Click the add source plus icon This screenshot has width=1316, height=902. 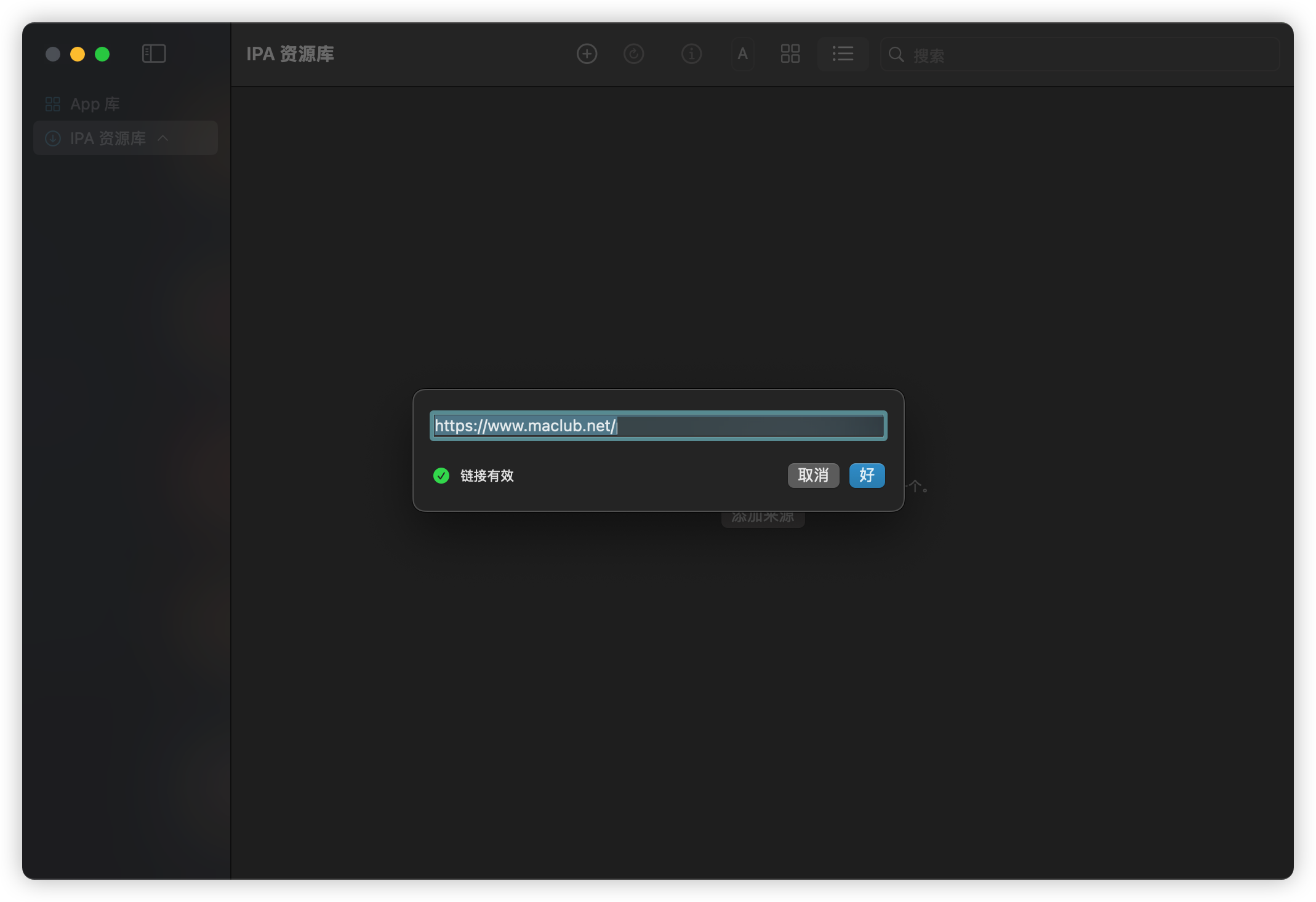tap(587, 54)
